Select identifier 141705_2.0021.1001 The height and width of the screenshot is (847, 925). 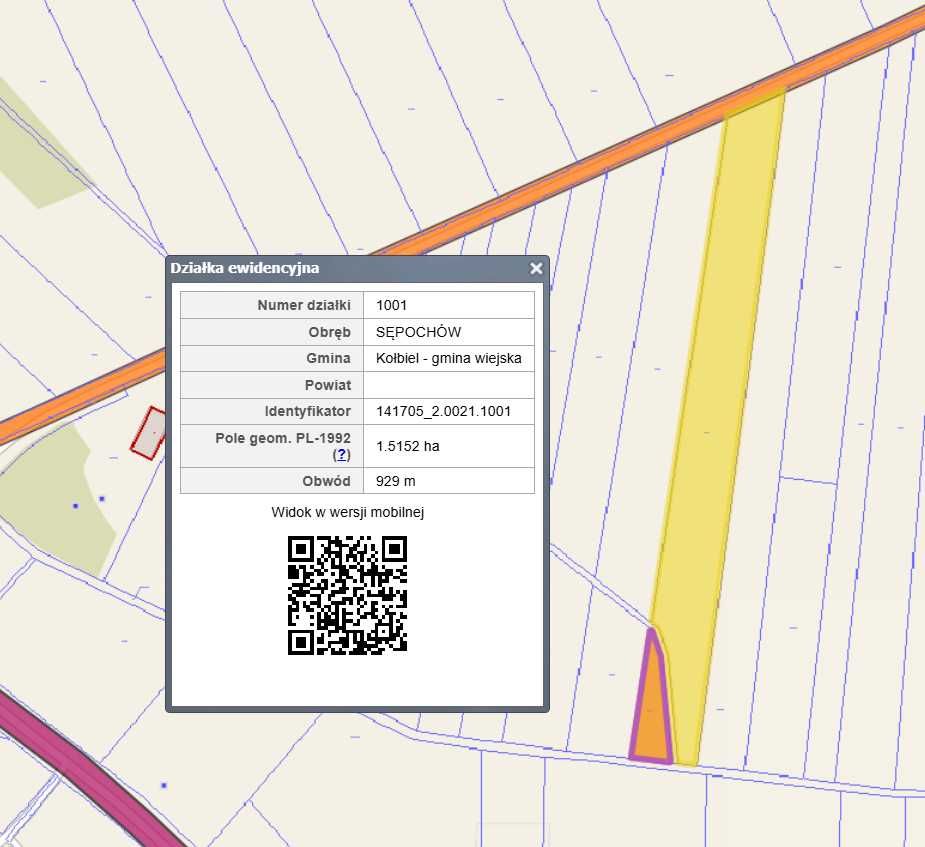(x=443, y=411)
